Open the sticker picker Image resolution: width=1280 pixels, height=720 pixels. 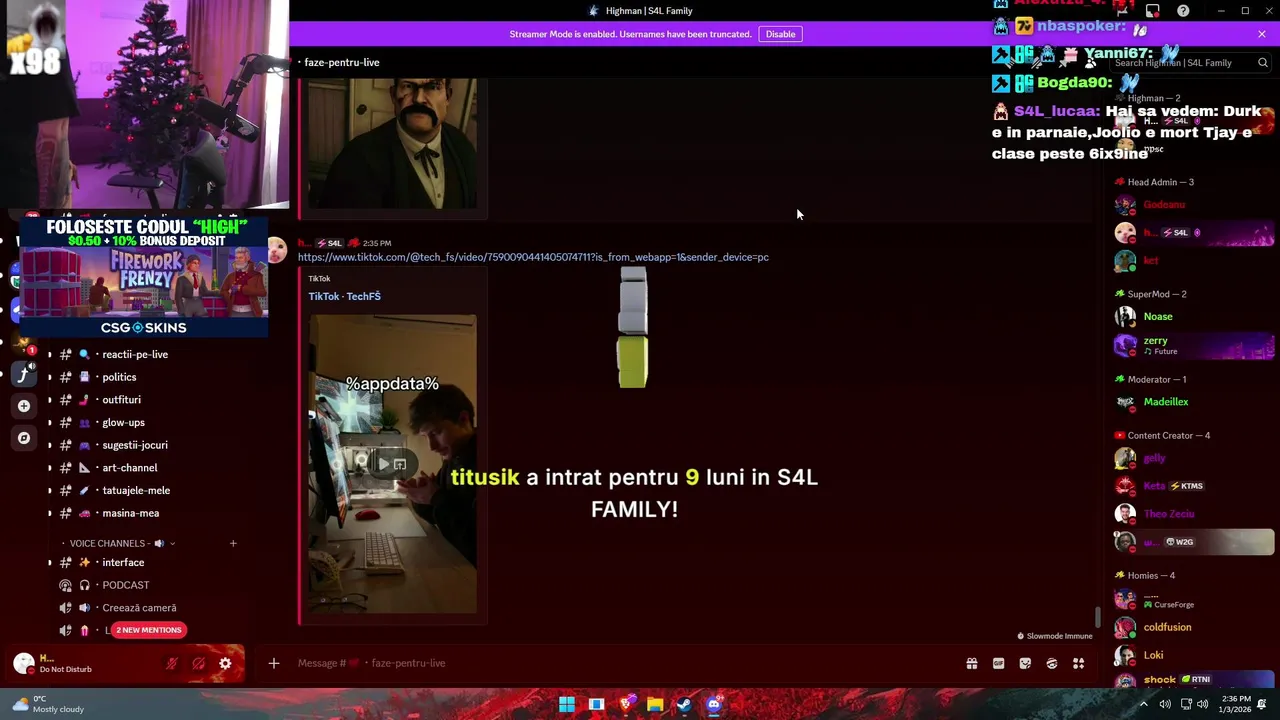click(x=1025, y=663)
